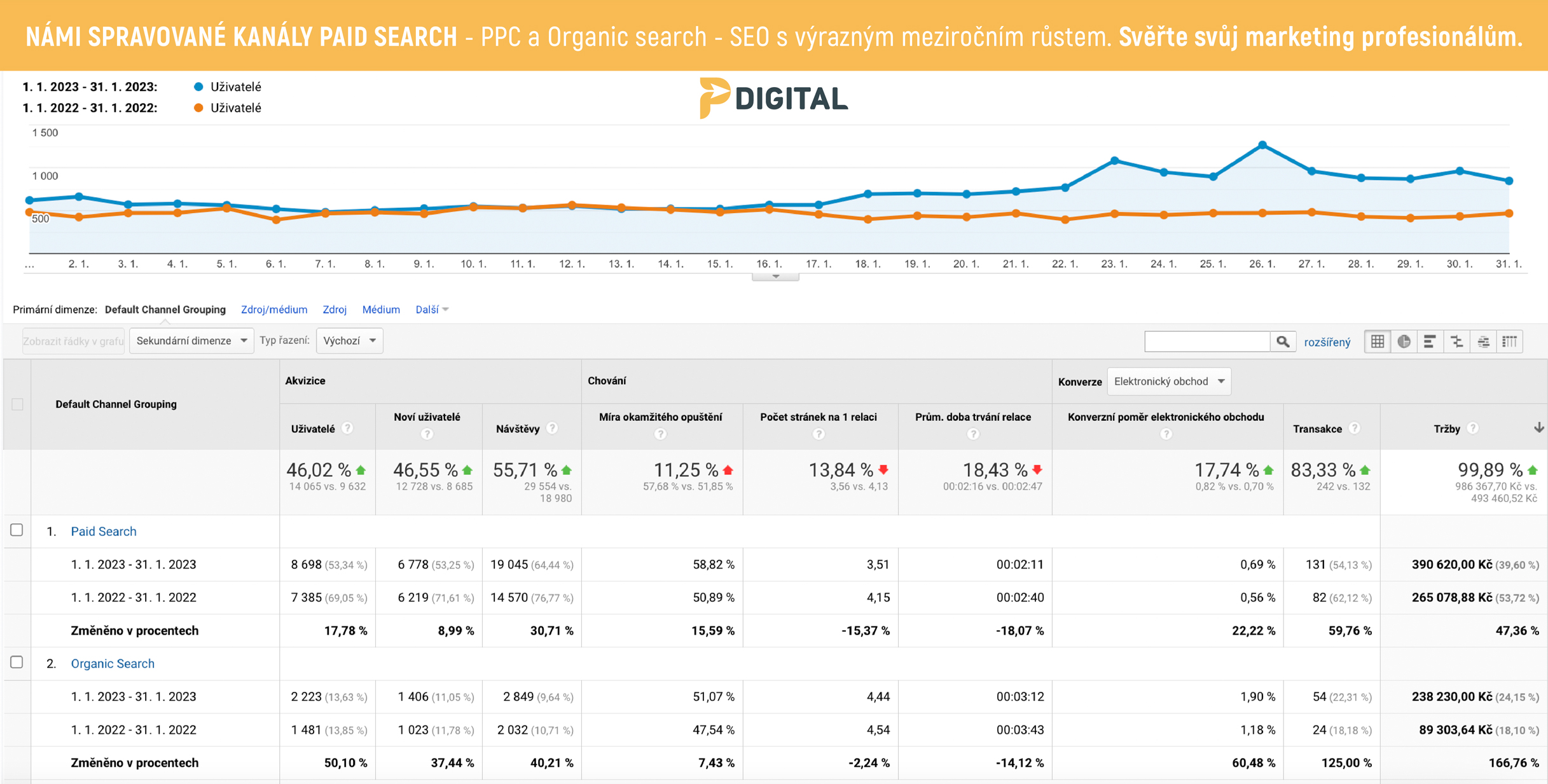Open the Elektronický obchod conversion dropdown
The image size is (1548, 784).
tap(1168, 381)
